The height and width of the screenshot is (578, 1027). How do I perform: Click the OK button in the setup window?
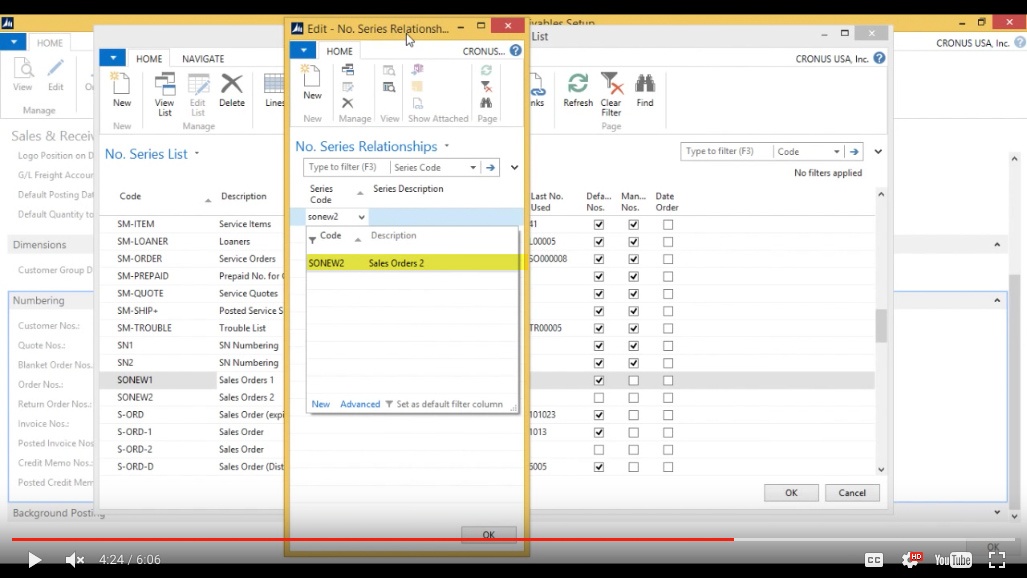point(791,492)
